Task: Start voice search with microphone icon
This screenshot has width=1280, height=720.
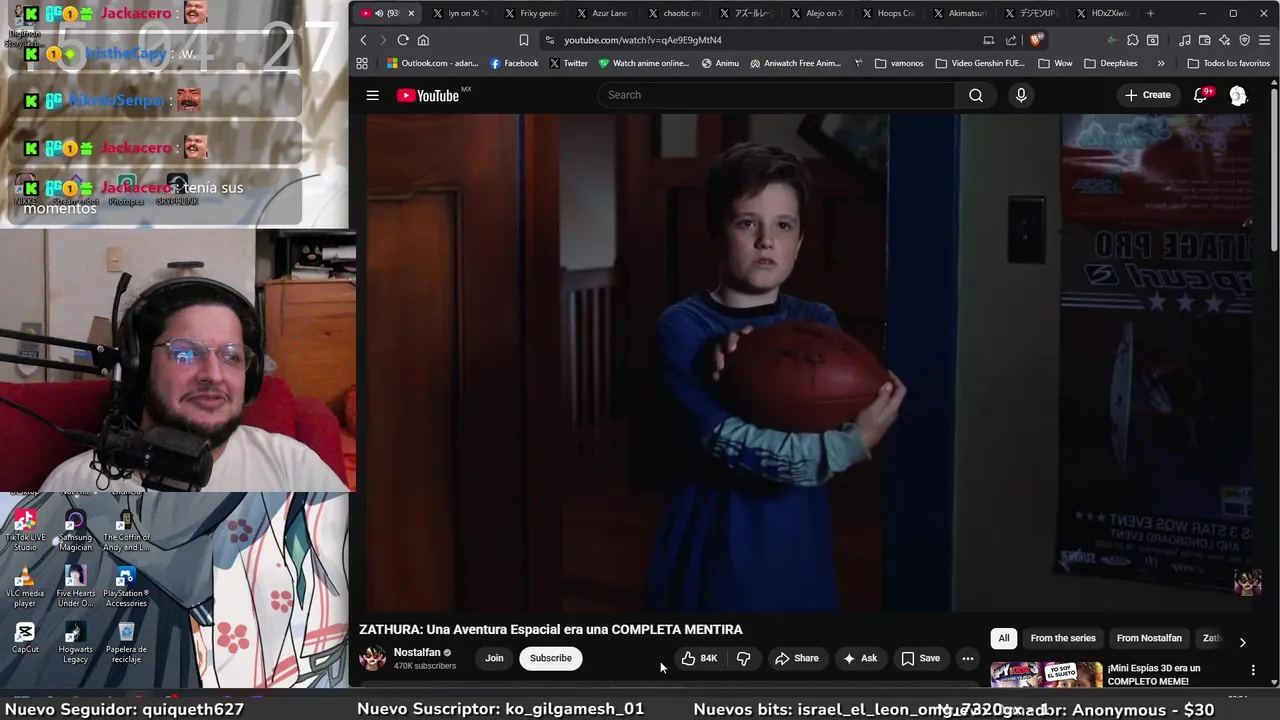Action: pyautogui.click(x=1021, y=95)
